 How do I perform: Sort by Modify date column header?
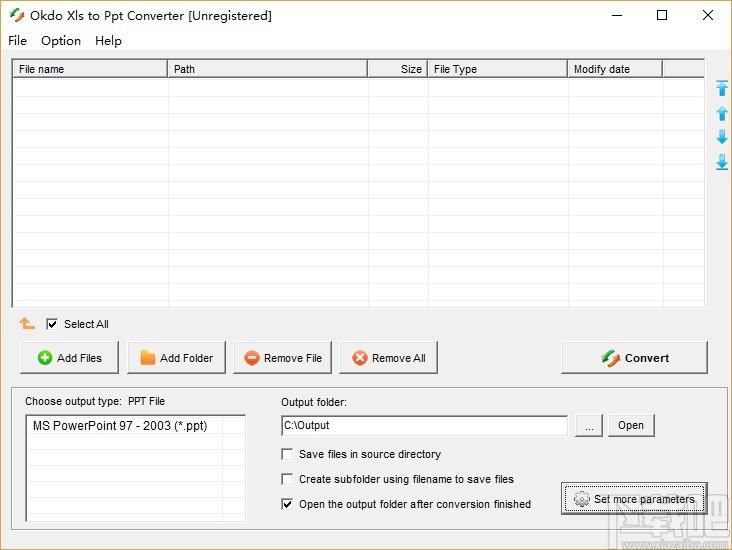(x=615, y=69)
